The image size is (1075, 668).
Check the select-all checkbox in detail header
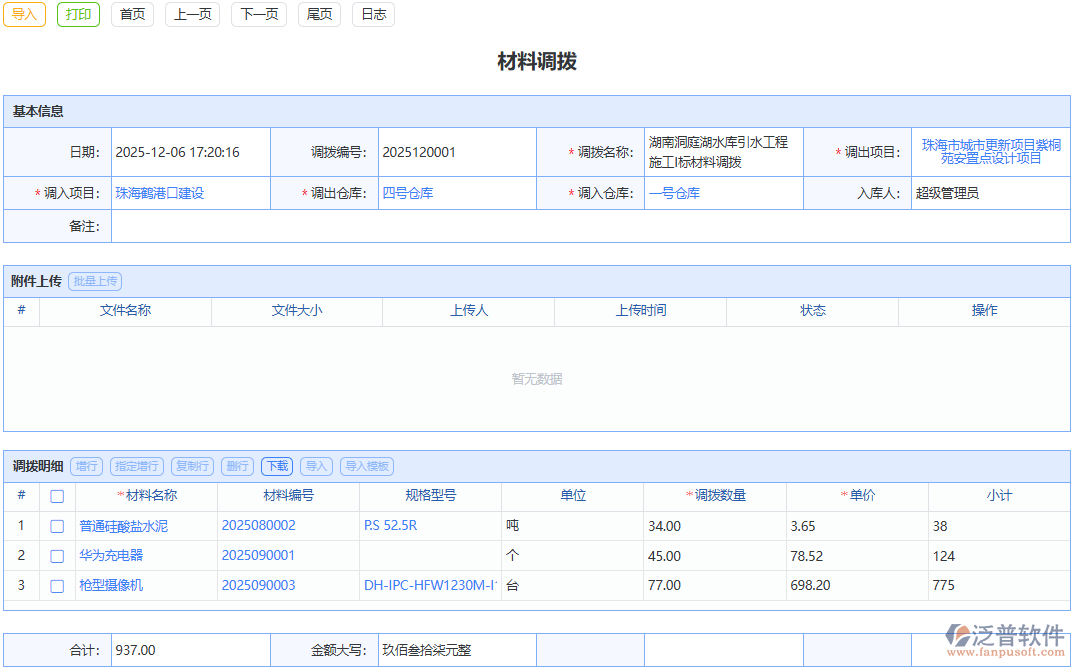coord(57,496)
